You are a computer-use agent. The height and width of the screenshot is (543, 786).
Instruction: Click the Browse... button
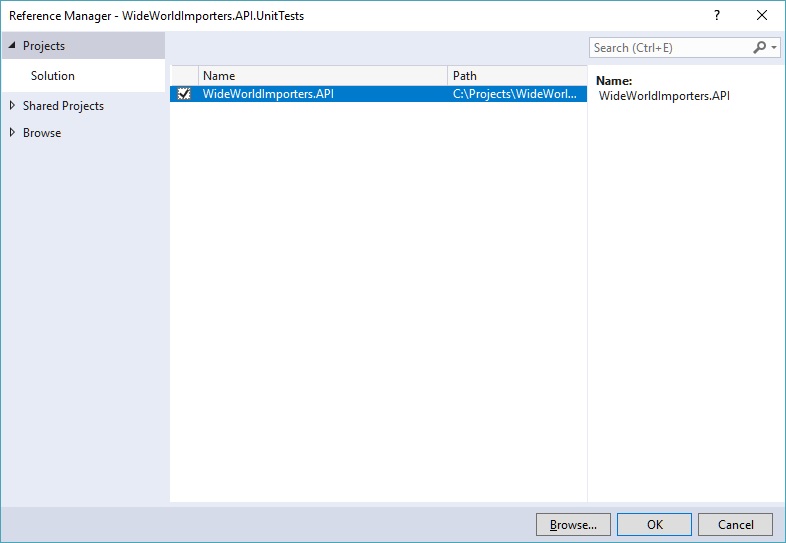(573, 524)
